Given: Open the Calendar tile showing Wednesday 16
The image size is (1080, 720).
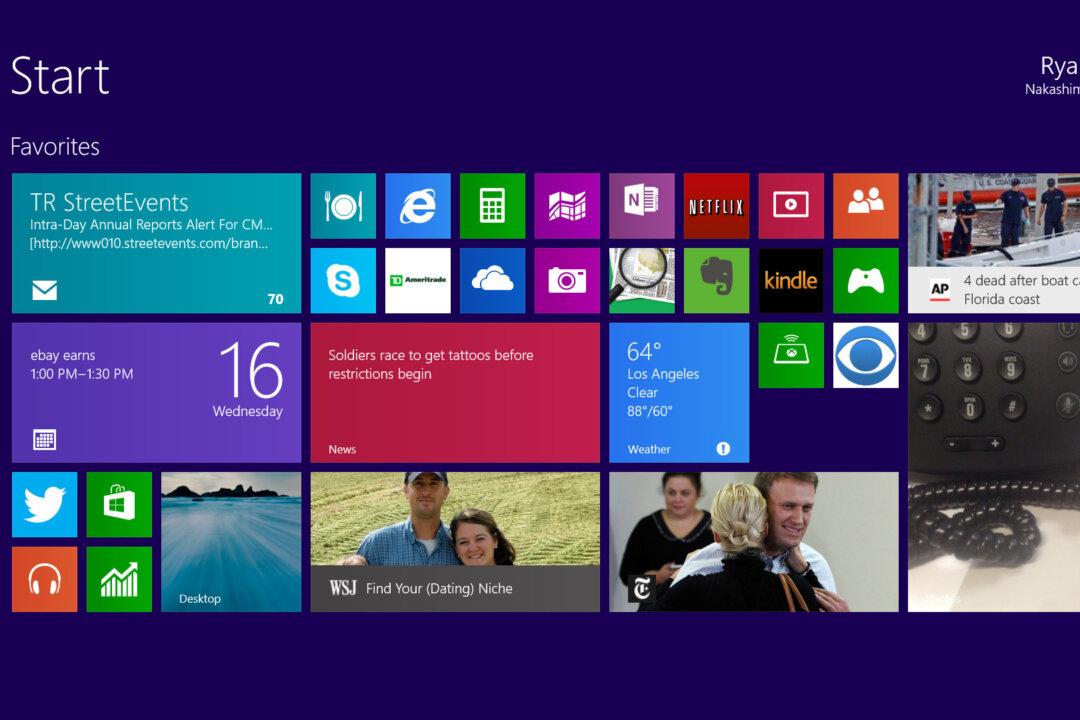Looking at the screenshot, I should click(156, 392).
